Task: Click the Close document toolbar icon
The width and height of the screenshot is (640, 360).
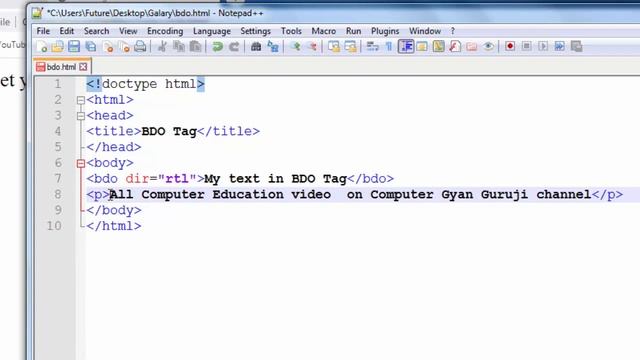Action: click(x=108, y=47)
